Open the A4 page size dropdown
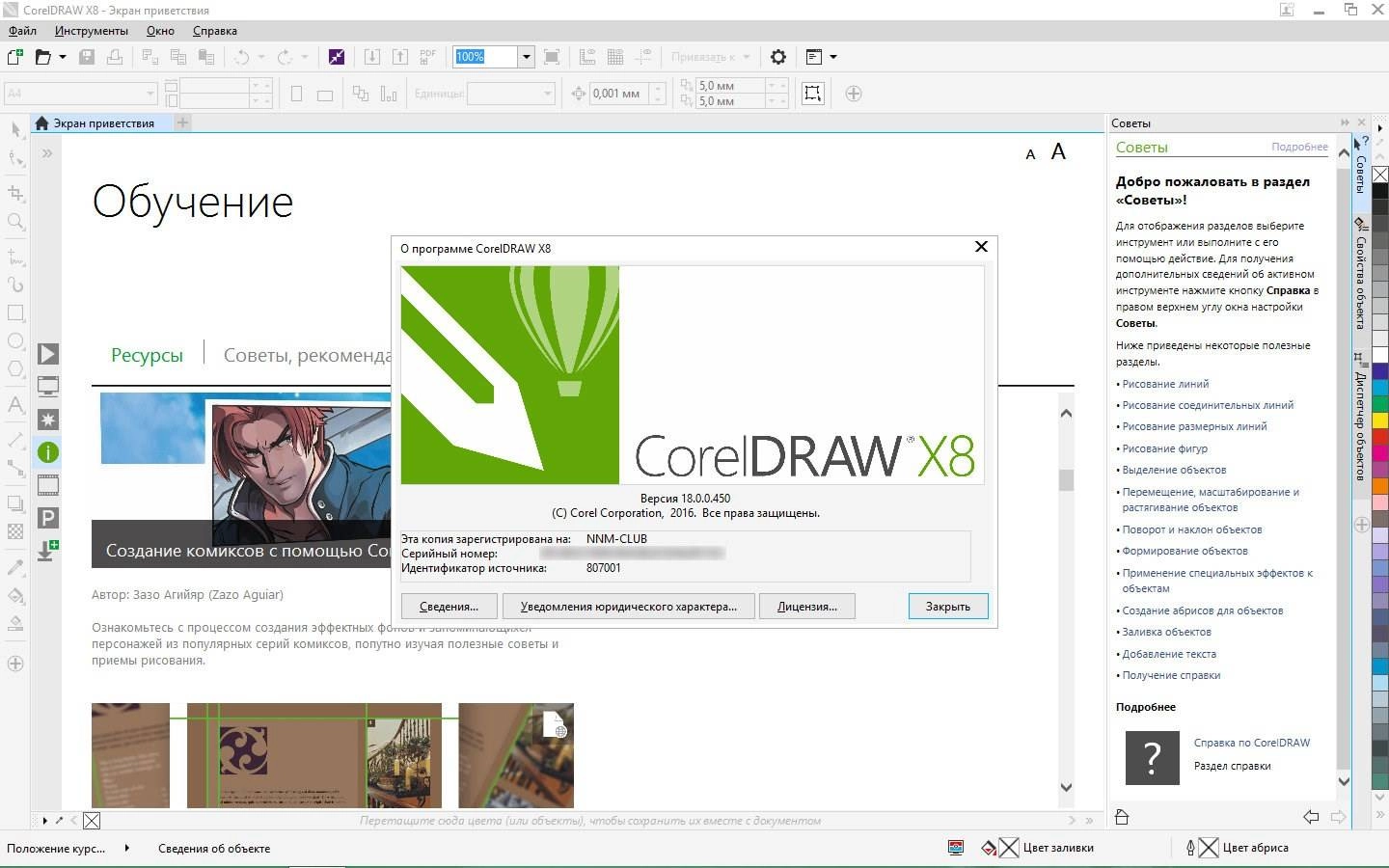 (150, 94)
